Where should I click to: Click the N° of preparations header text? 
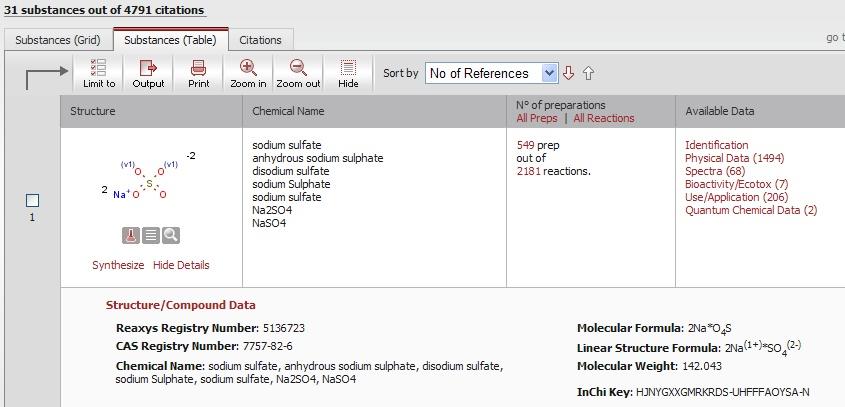[561, 105]
